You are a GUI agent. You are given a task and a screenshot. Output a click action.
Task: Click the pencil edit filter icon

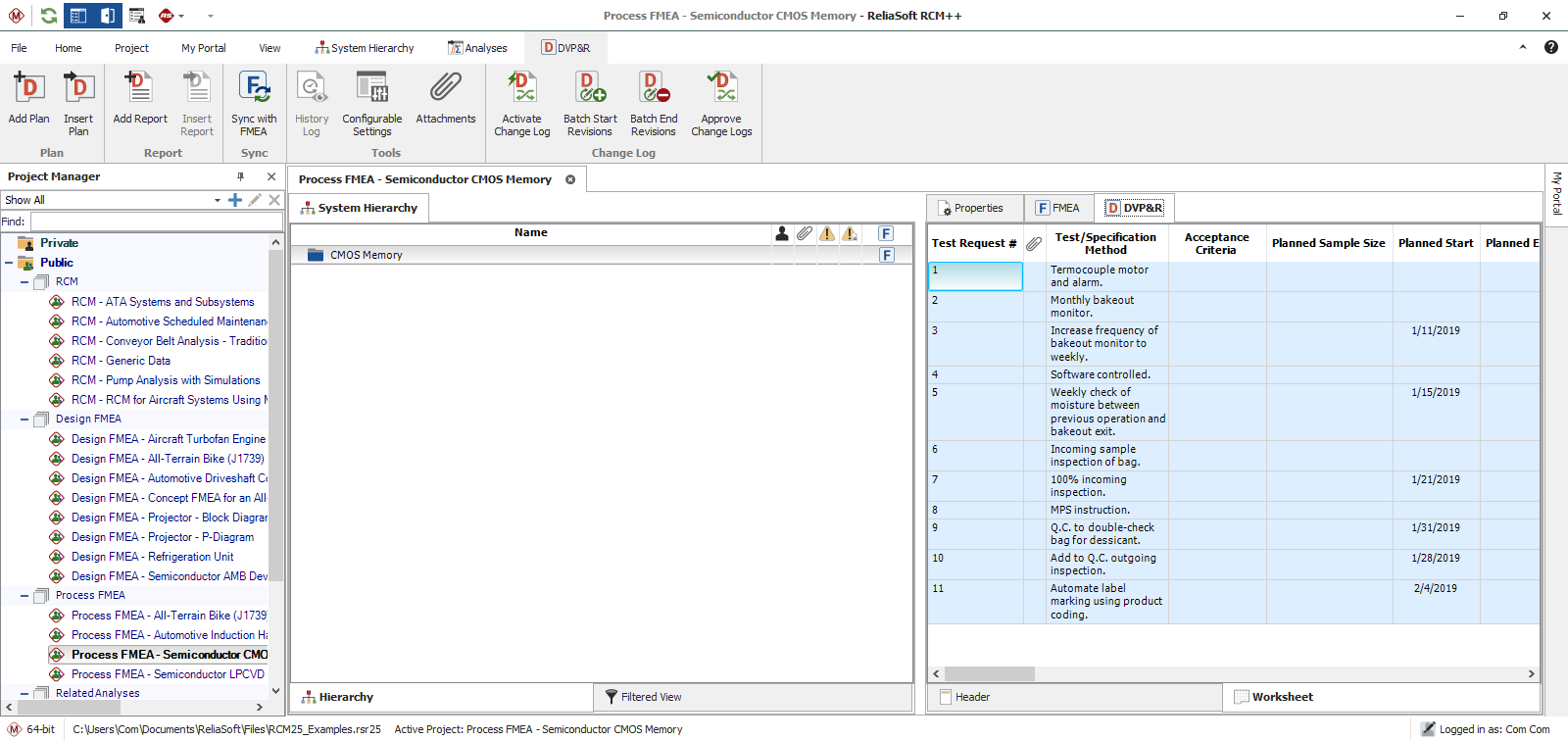click(255, 200)
